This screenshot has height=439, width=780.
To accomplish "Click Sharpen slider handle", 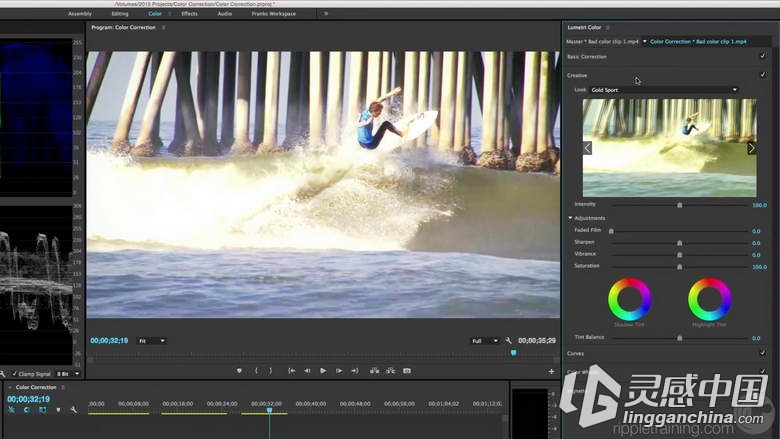I will point(680,243).
